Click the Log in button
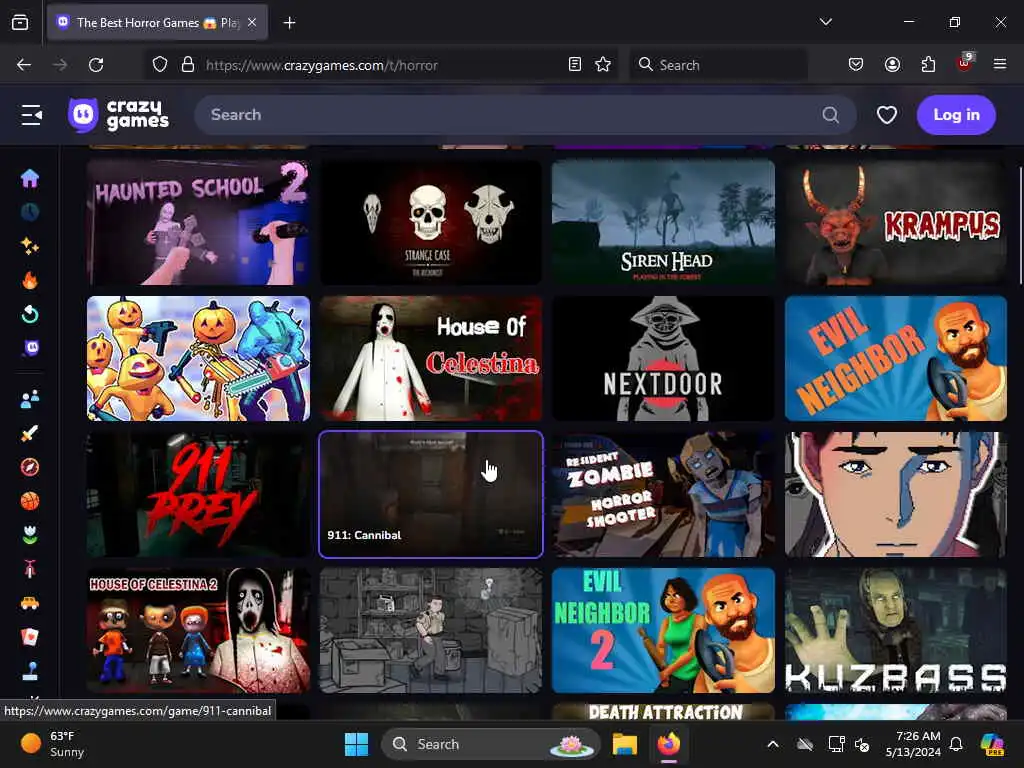 pyautogui.click(x=956, y=115)
